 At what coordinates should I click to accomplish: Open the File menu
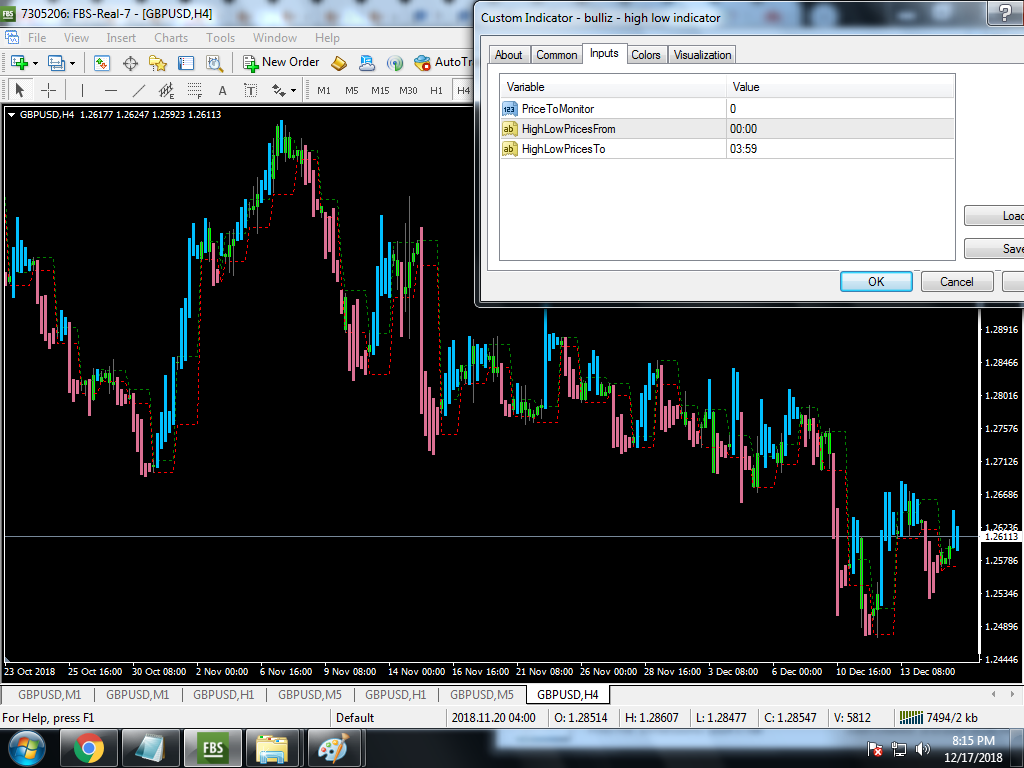(x=37, y=38)
